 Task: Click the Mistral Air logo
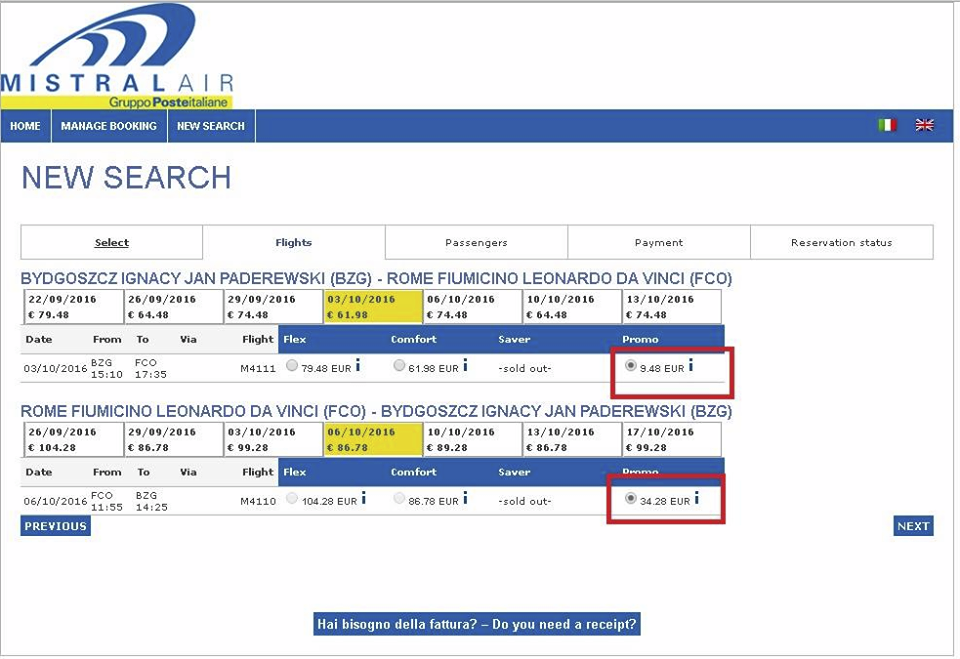(117, 56)
